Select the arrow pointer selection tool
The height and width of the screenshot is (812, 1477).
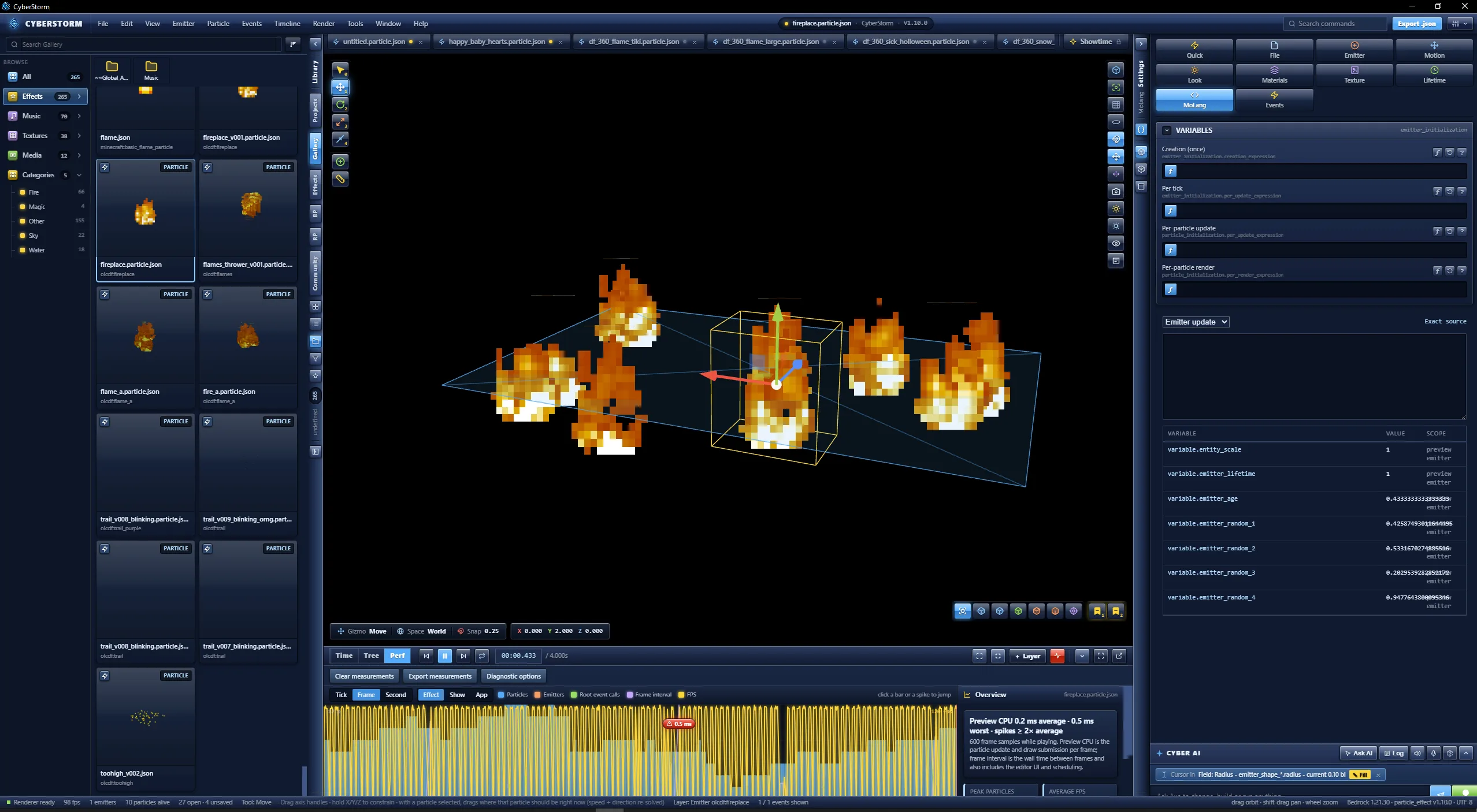click(340, 70)
